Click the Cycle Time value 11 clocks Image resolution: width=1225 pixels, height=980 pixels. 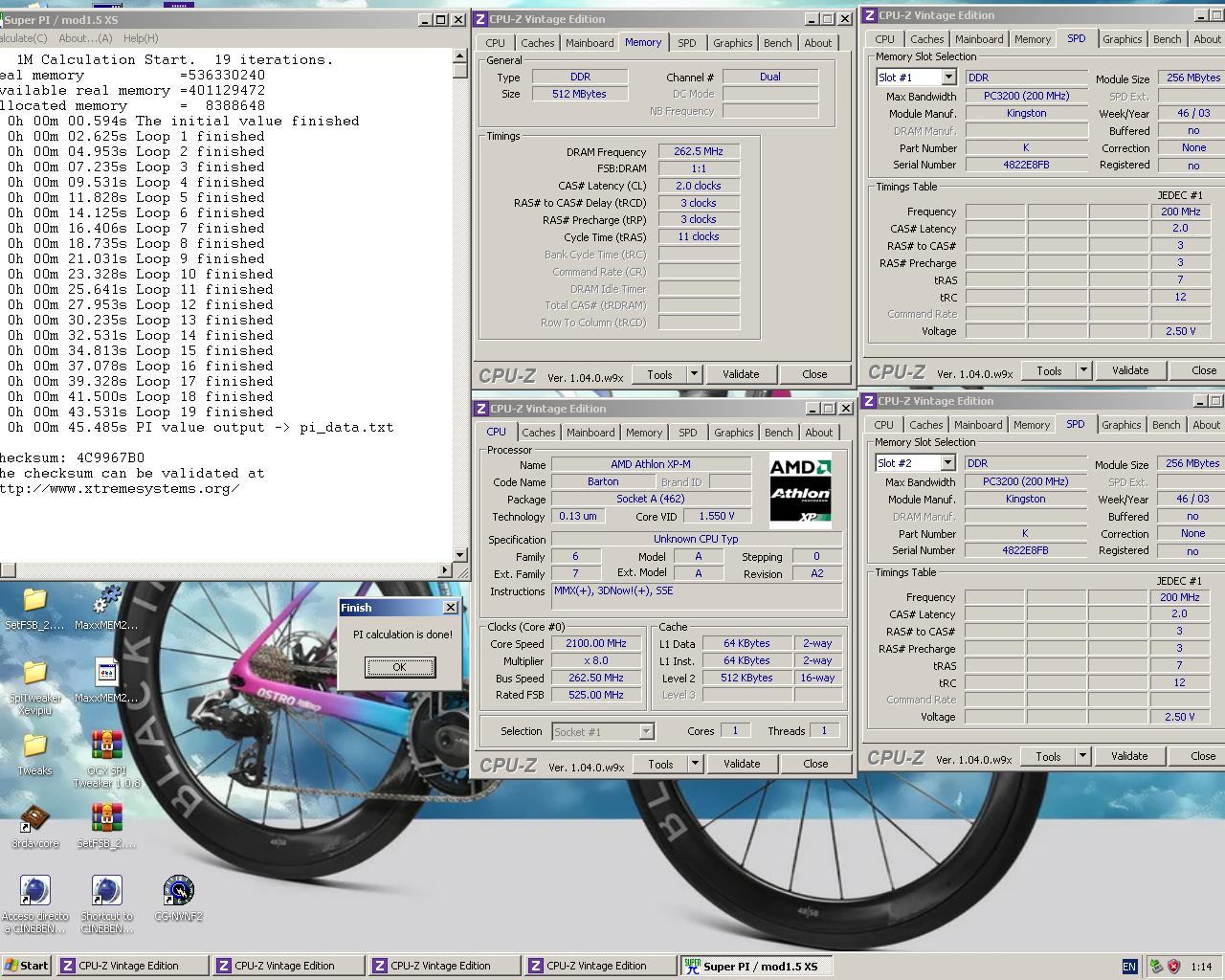pos(699,236)
